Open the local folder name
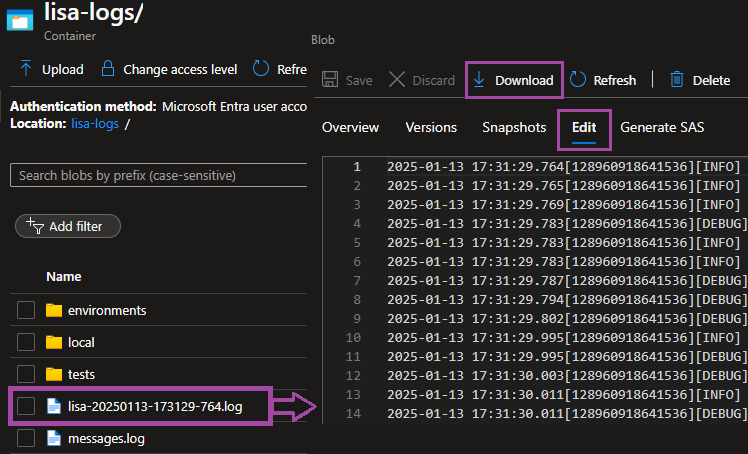Viewport: 748px width, 454px height. pyautogui.click(x=81, y=342)
